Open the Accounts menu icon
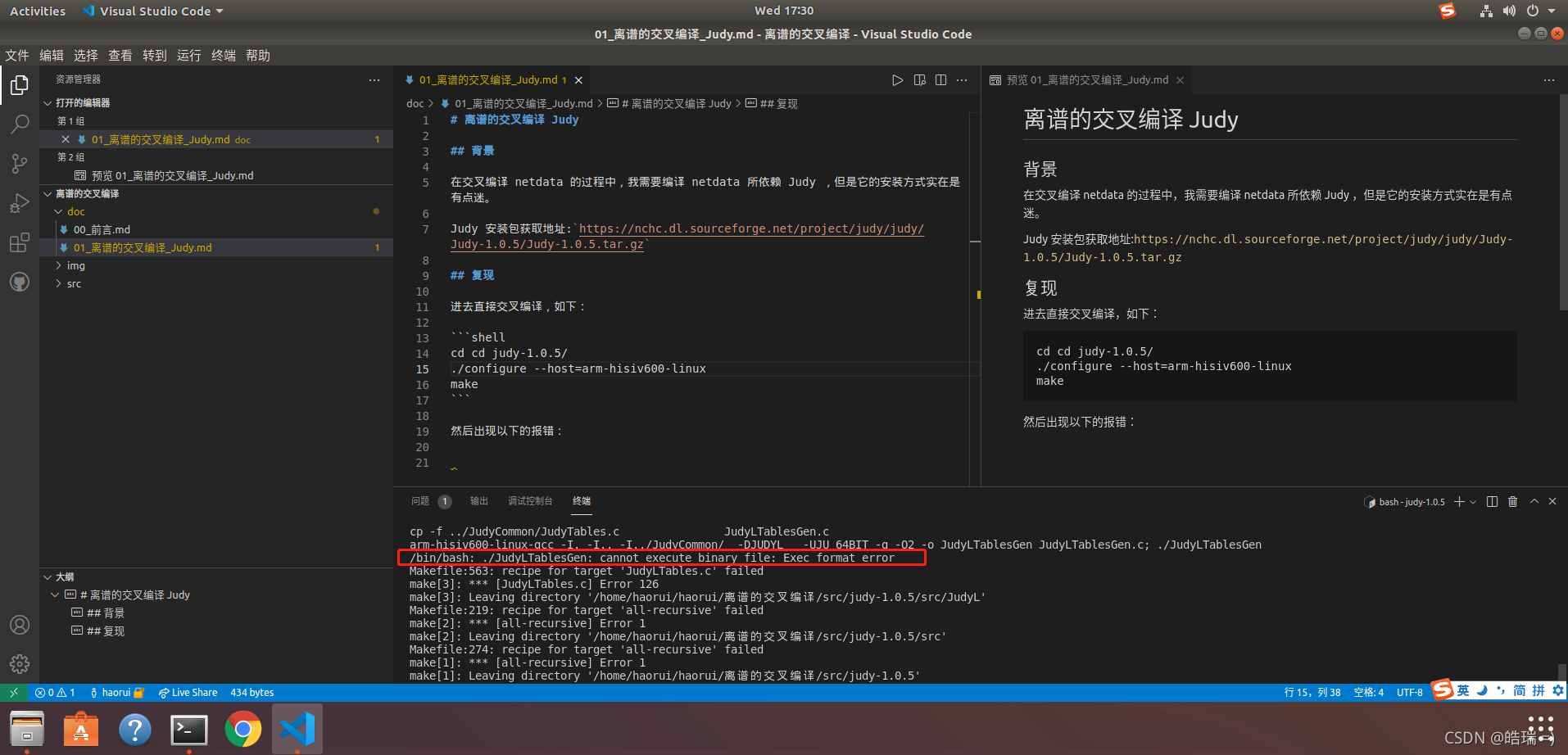This screenshot has width=1568, height=755. (x=20, y=625)
